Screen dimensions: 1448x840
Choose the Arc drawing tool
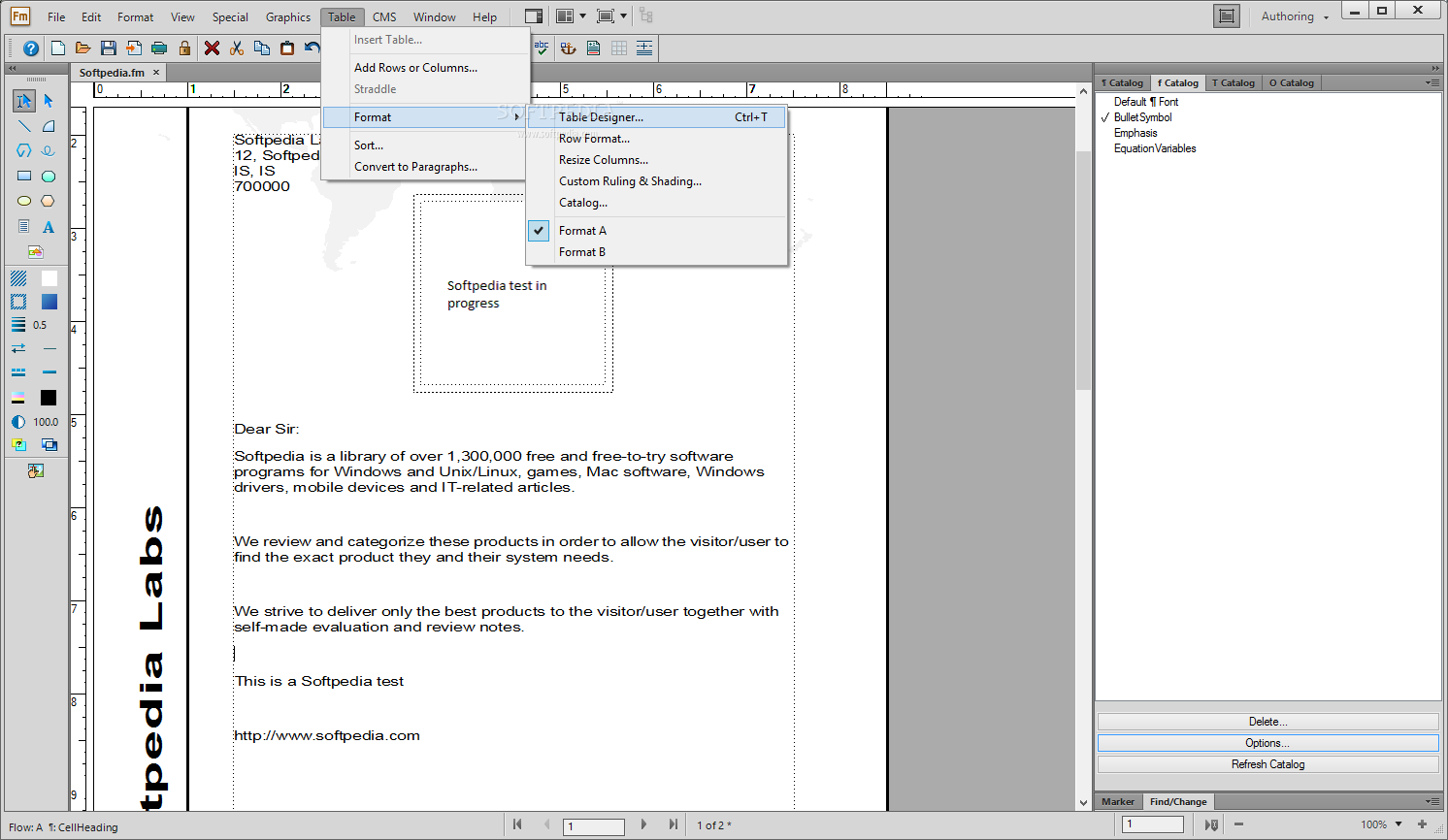[49, 126]
